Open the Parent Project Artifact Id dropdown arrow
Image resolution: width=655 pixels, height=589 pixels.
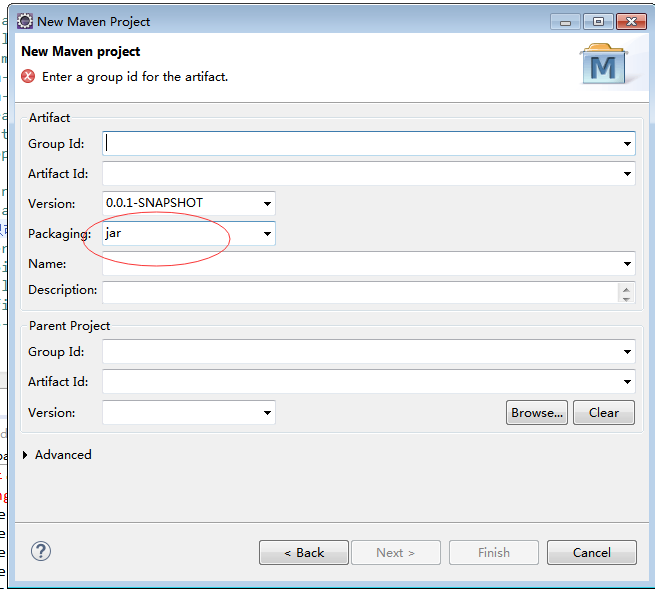[x=627, y=382]
